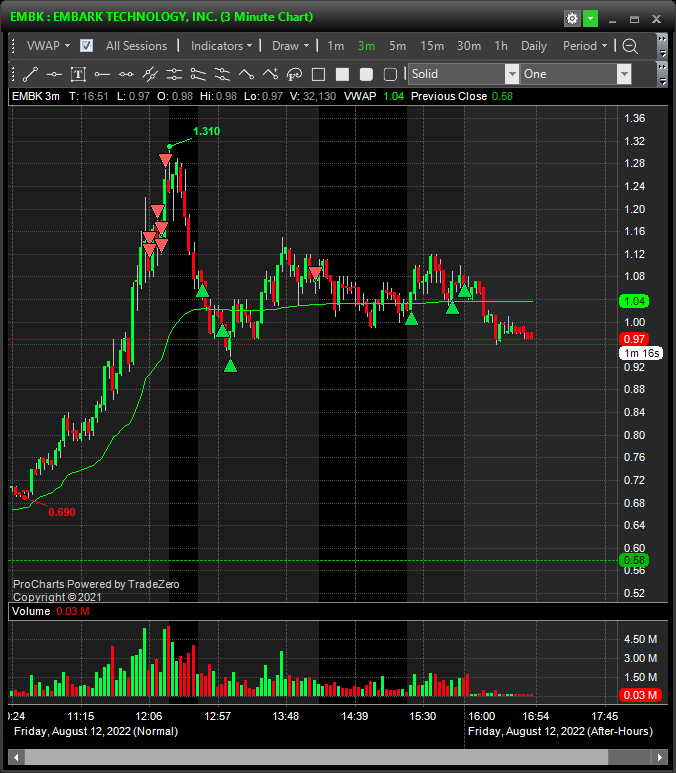Viewport: 676px width, 773px height.
Task: Select the horizontal double-slider lines tool
Action: (x=174, y=74)
